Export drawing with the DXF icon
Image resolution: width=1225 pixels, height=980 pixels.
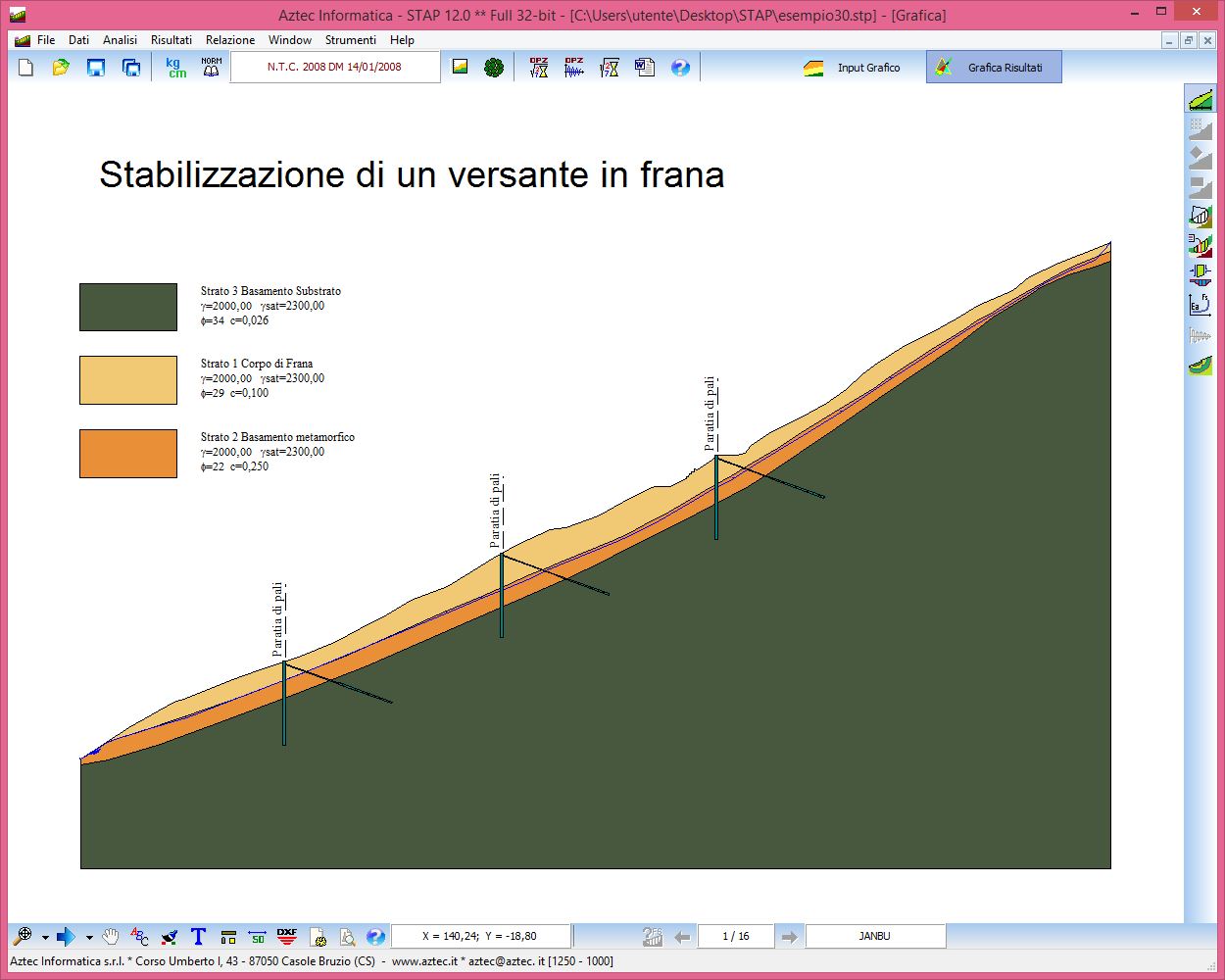point(286,937)
